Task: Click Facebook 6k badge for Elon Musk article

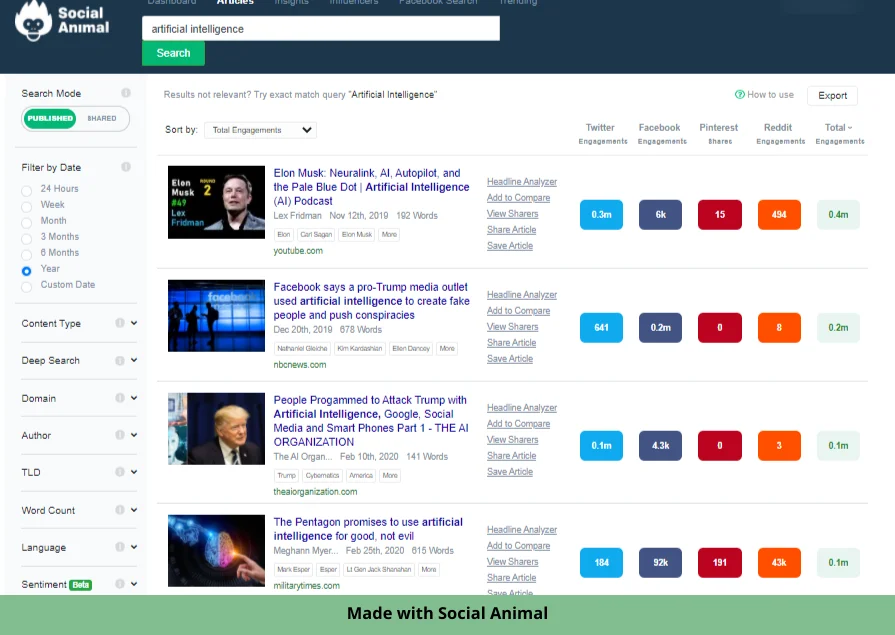Action: click(x=660, y=215)
